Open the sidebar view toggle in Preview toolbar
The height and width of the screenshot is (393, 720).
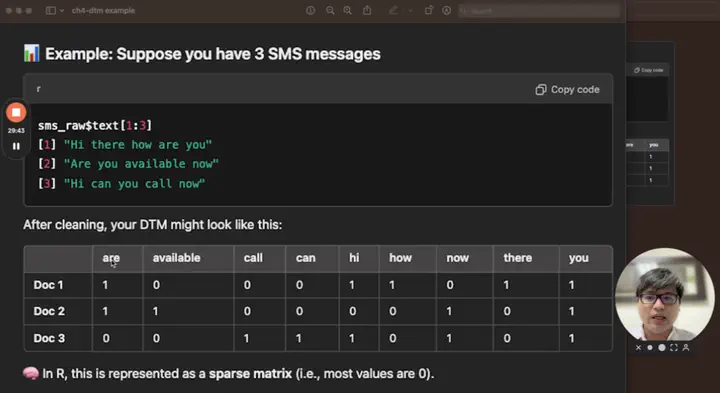[x=51, y=11]
